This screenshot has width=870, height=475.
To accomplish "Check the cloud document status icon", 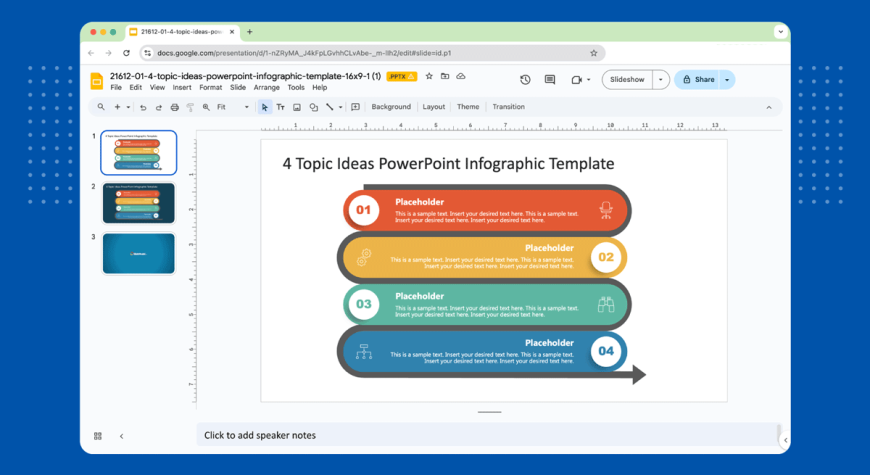I will [x=461, y=77].
